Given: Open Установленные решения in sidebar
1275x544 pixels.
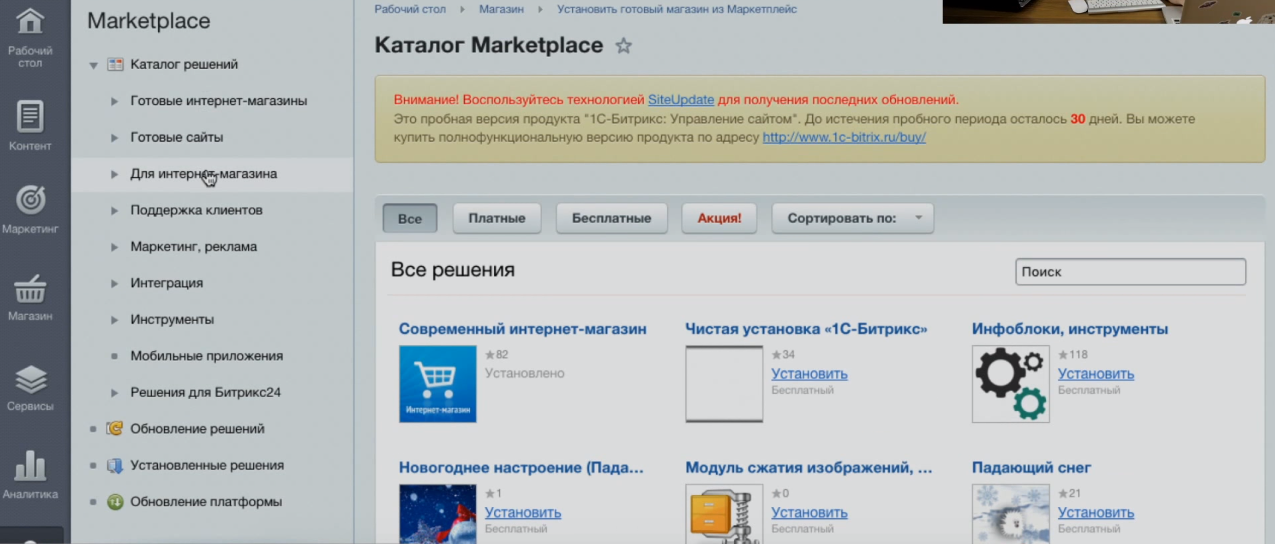Looking at the screenshot, I should (207, 465).
